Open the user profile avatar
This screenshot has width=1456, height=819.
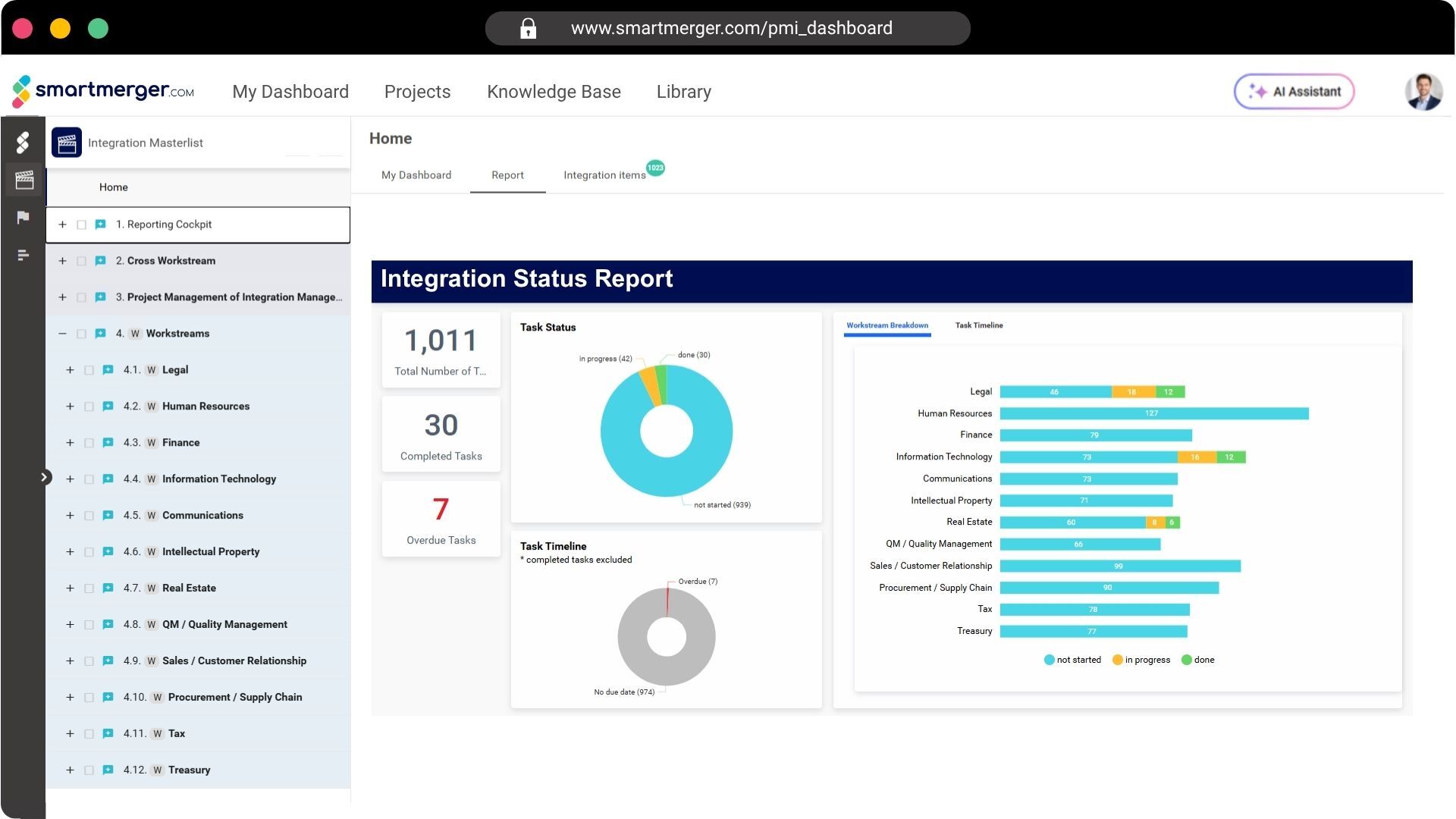[x=1423, y=92]
